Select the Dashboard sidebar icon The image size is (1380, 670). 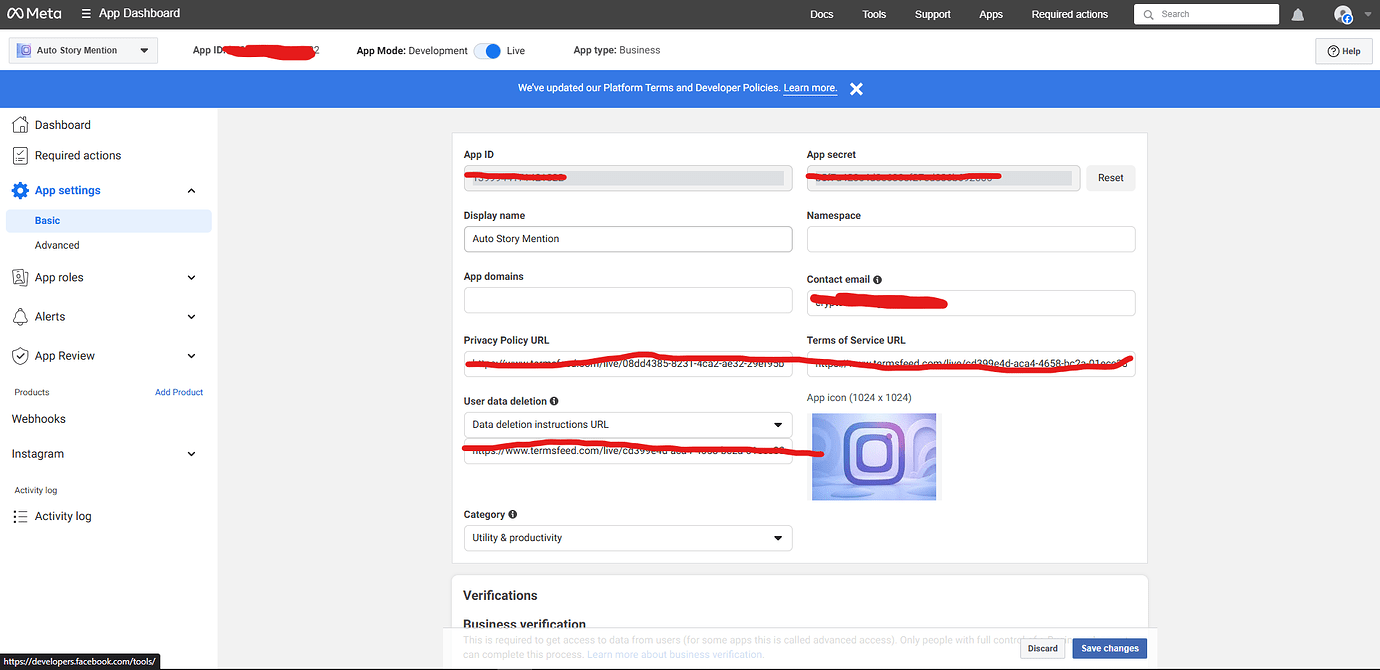[19, 124]
